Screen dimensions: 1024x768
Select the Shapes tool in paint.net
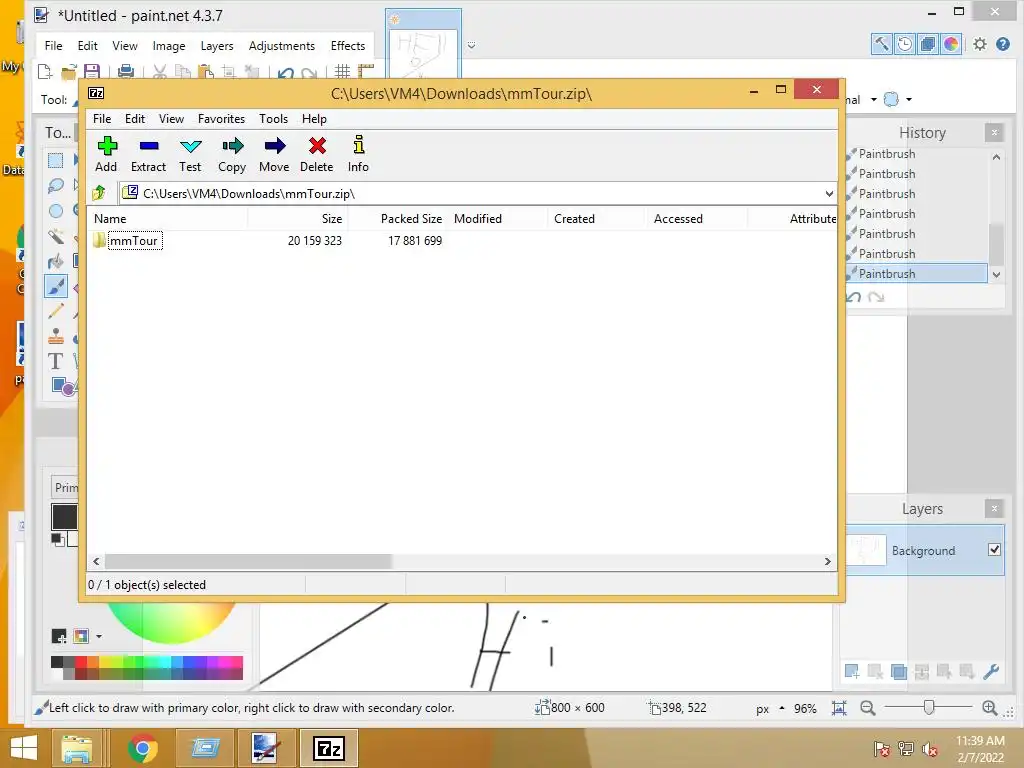(x=61, y=387)
